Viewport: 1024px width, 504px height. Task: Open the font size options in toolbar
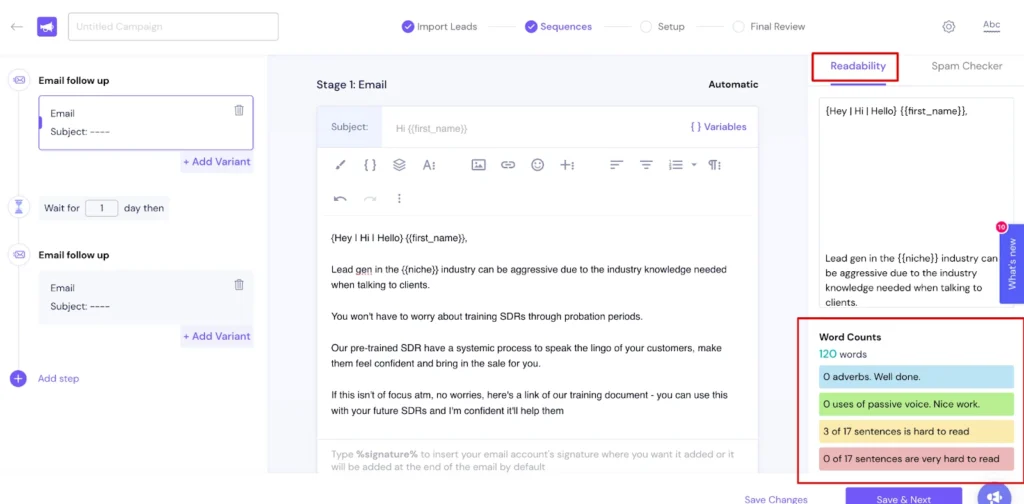429,165
